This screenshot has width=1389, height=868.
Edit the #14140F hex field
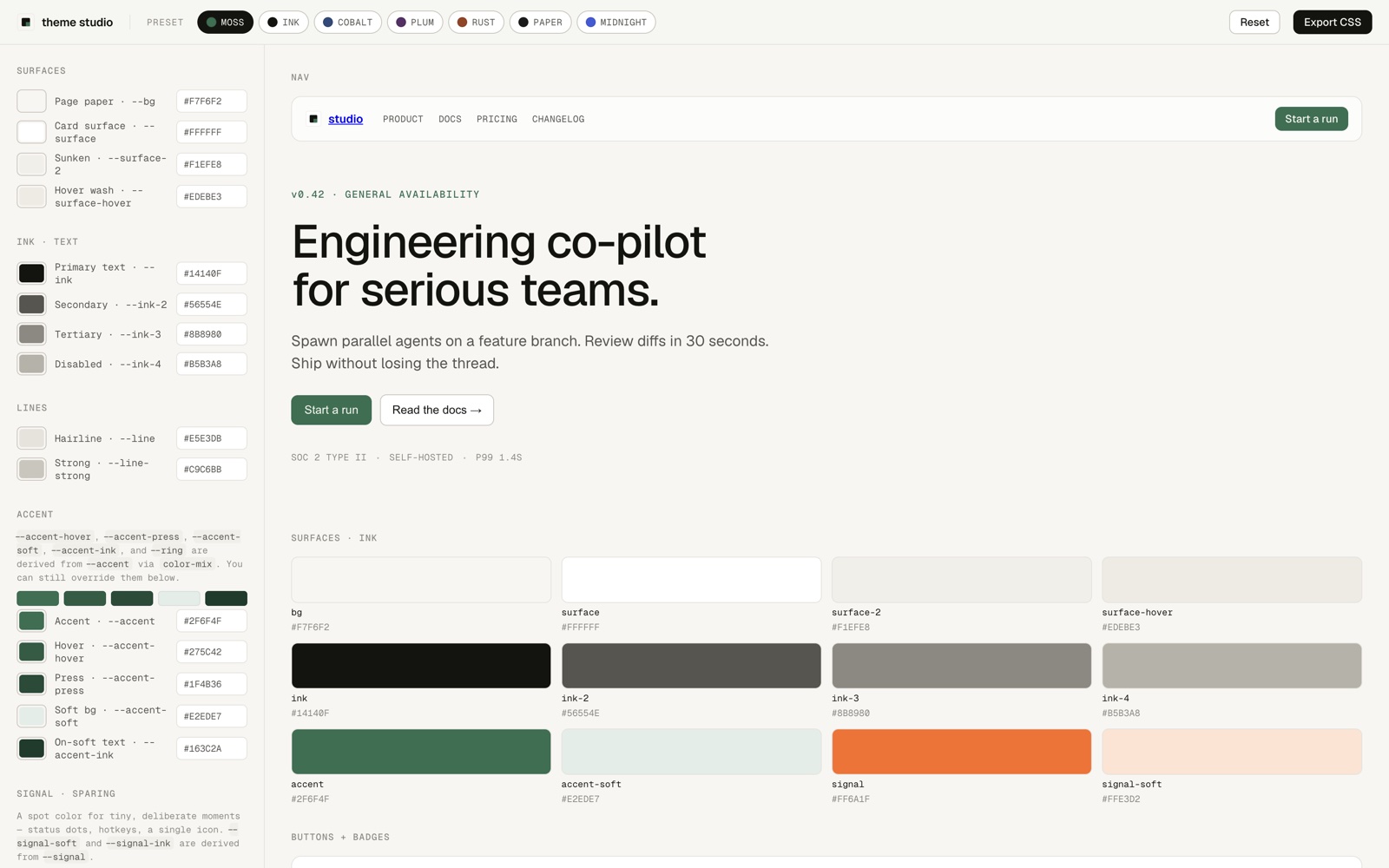click(x=212, y=273)
